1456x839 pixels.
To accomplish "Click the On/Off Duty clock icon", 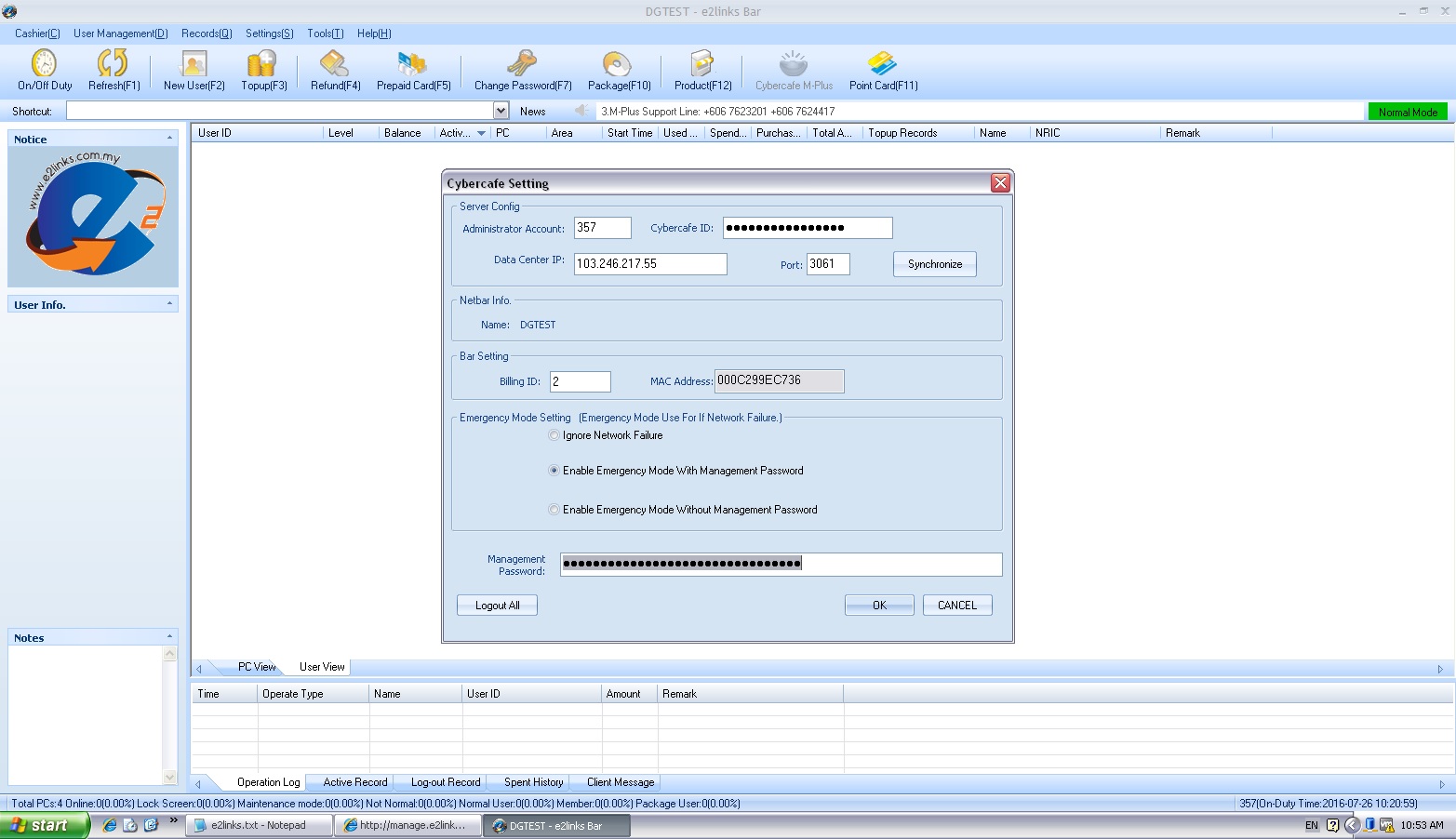I will click(44, 63).
